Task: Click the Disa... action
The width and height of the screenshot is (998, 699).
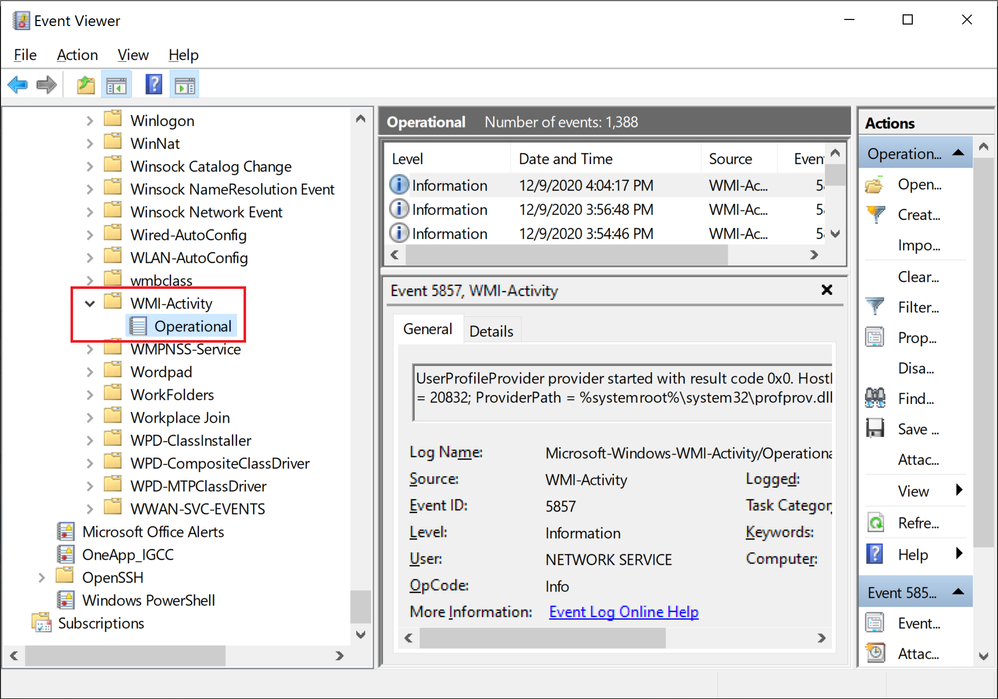Action: [916, 368]
